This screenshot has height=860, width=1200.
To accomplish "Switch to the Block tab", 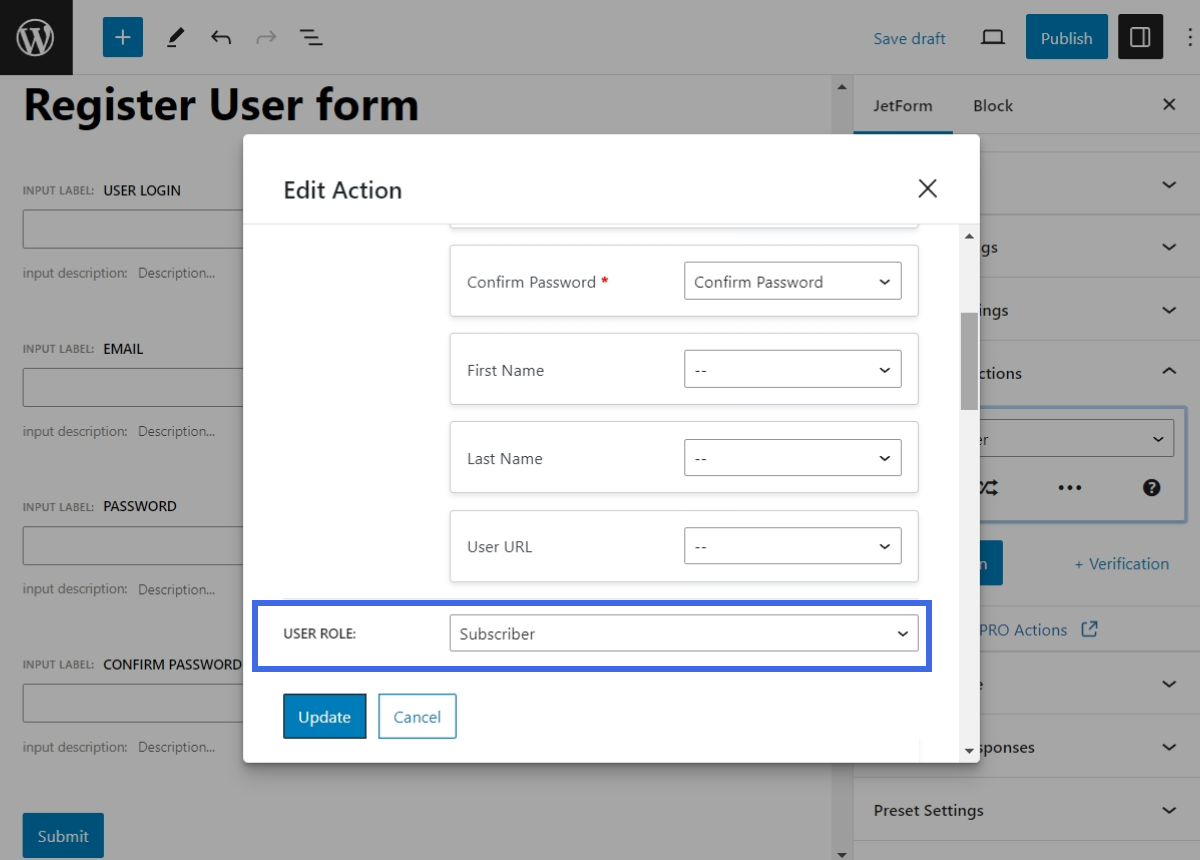I will click(x=992, y=105).
